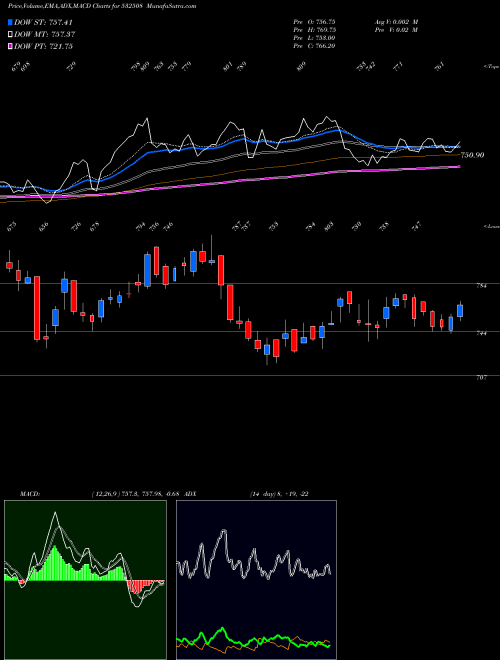Click the 'Pre L: 753.00' low value
Viewport: 500px width, 660px height.
coord(314,38)
